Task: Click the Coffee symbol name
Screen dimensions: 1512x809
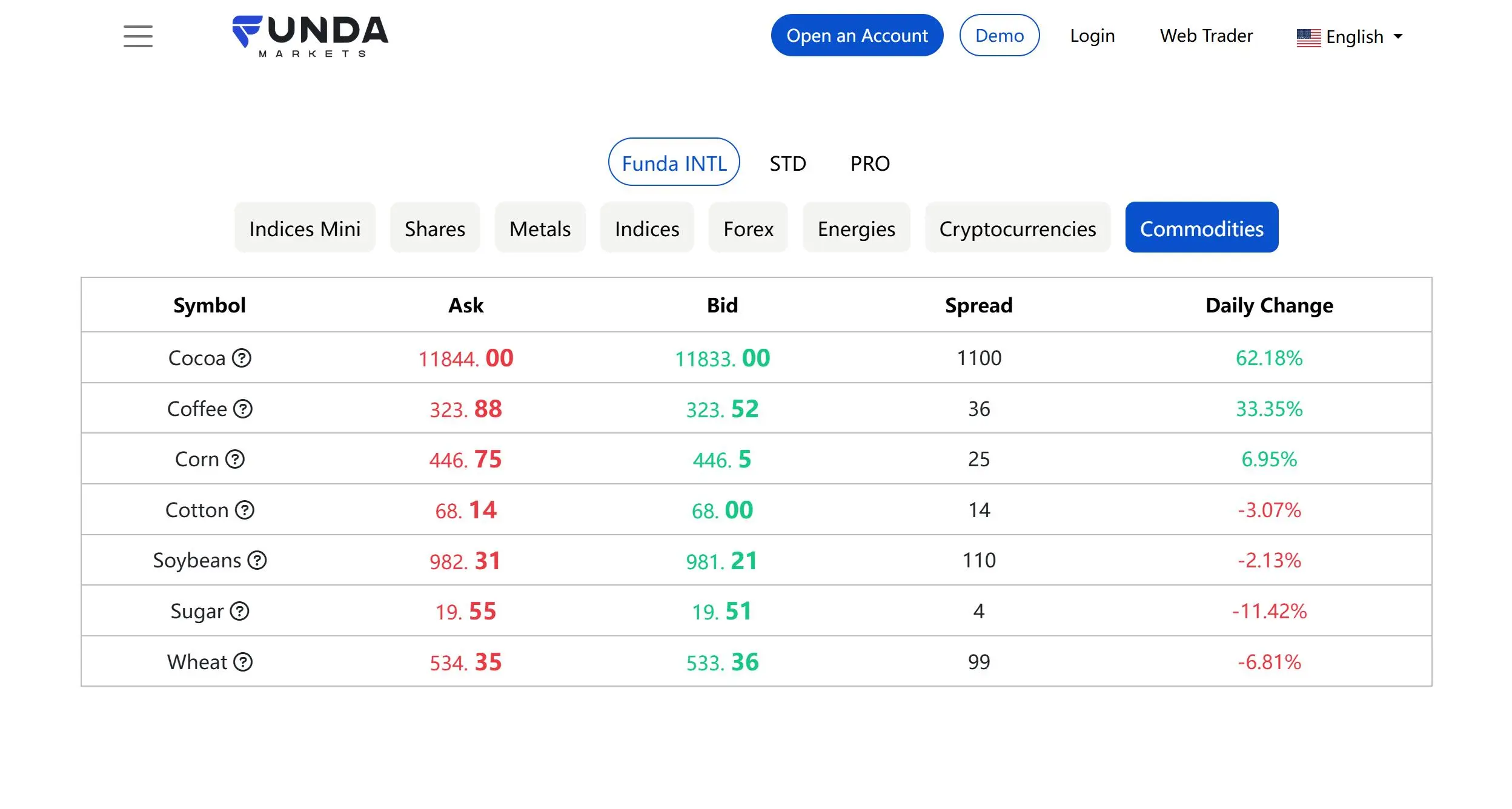Action: (197, 409)
